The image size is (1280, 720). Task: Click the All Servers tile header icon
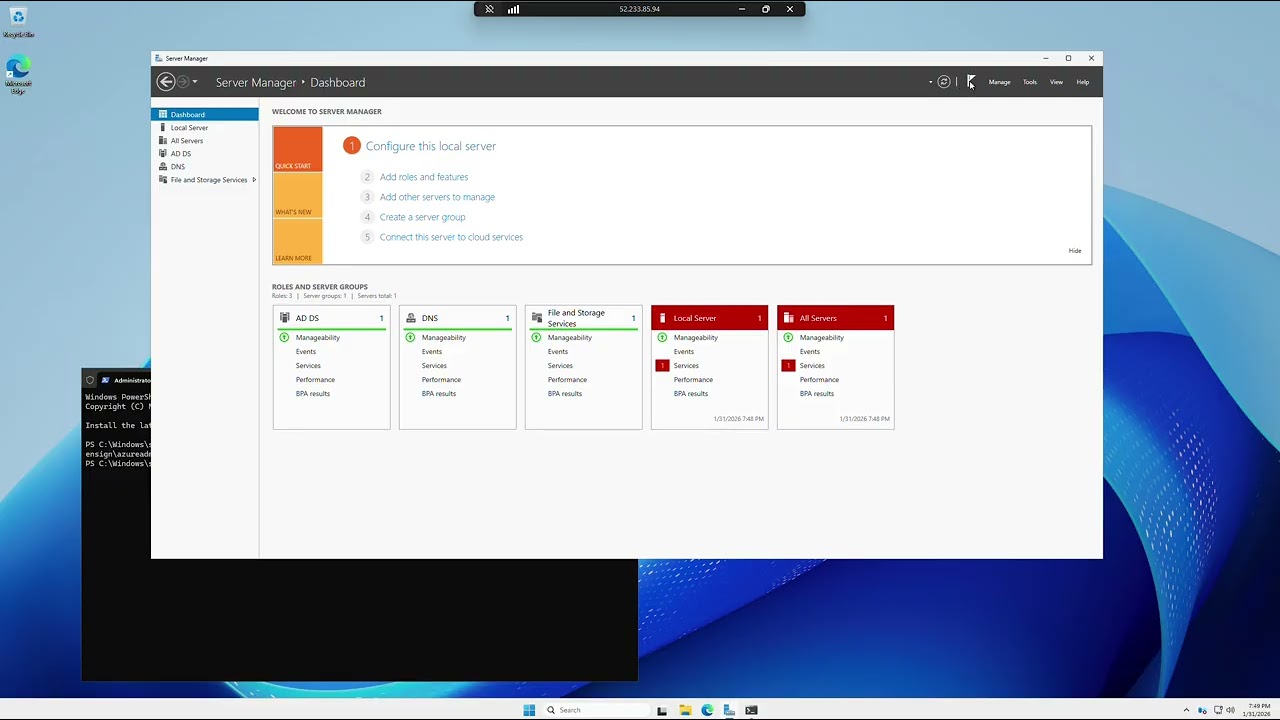[x=789, y=318]
